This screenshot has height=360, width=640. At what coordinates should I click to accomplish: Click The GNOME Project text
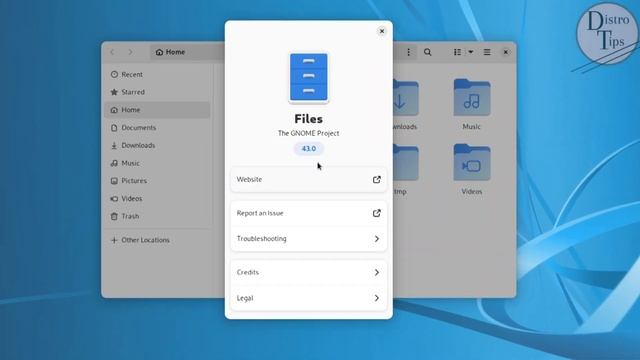309,133
